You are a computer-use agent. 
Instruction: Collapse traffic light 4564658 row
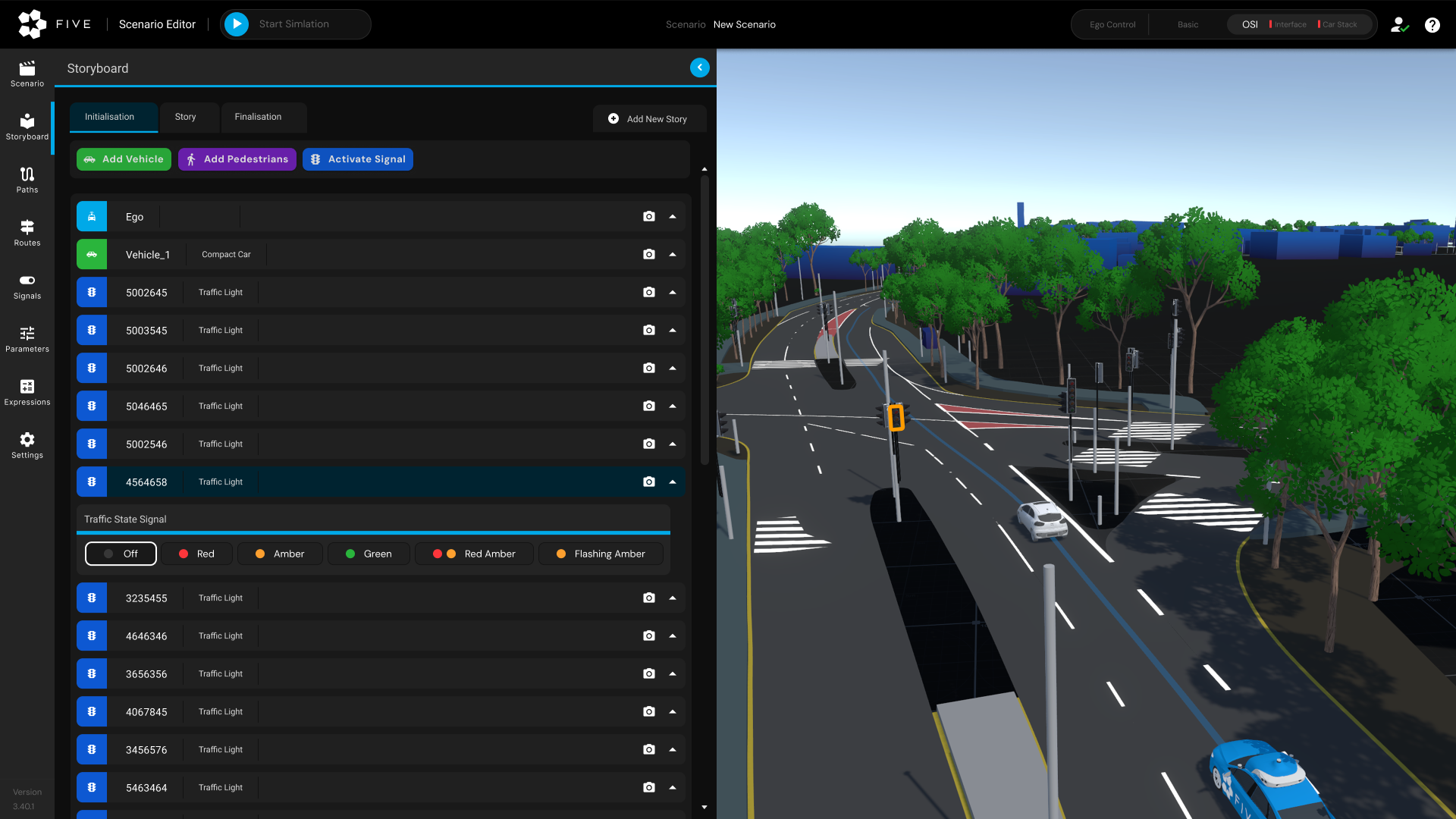[x=673, y=482]
